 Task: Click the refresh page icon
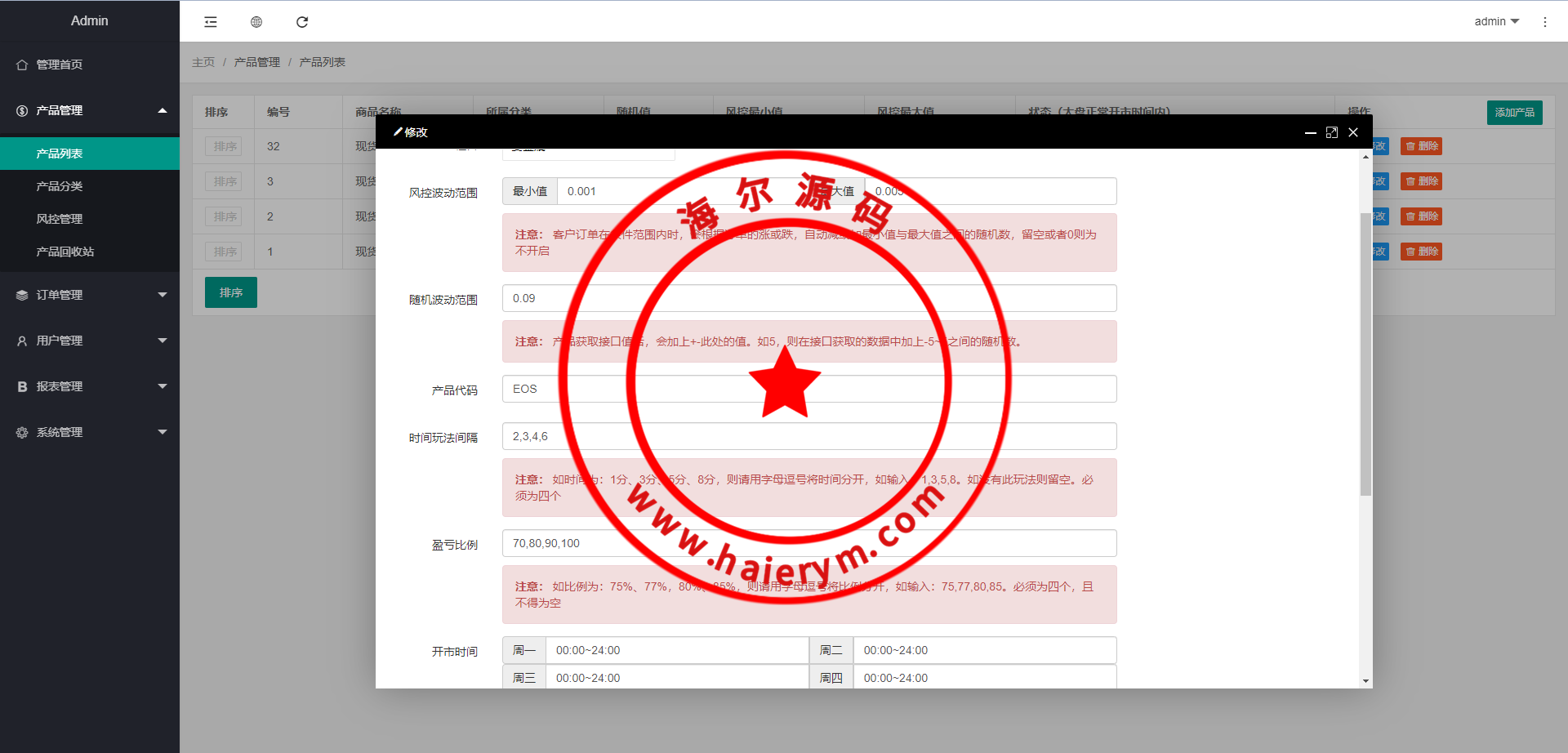pyautogui.click(x=302, y=22)
